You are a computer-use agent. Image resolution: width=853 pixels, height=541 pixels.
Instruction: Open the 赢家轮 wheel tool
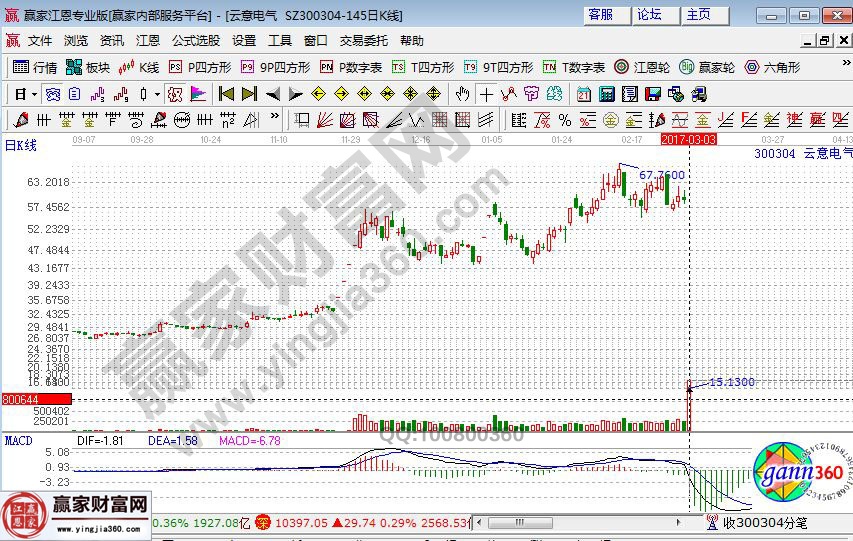tap(707, 67)
